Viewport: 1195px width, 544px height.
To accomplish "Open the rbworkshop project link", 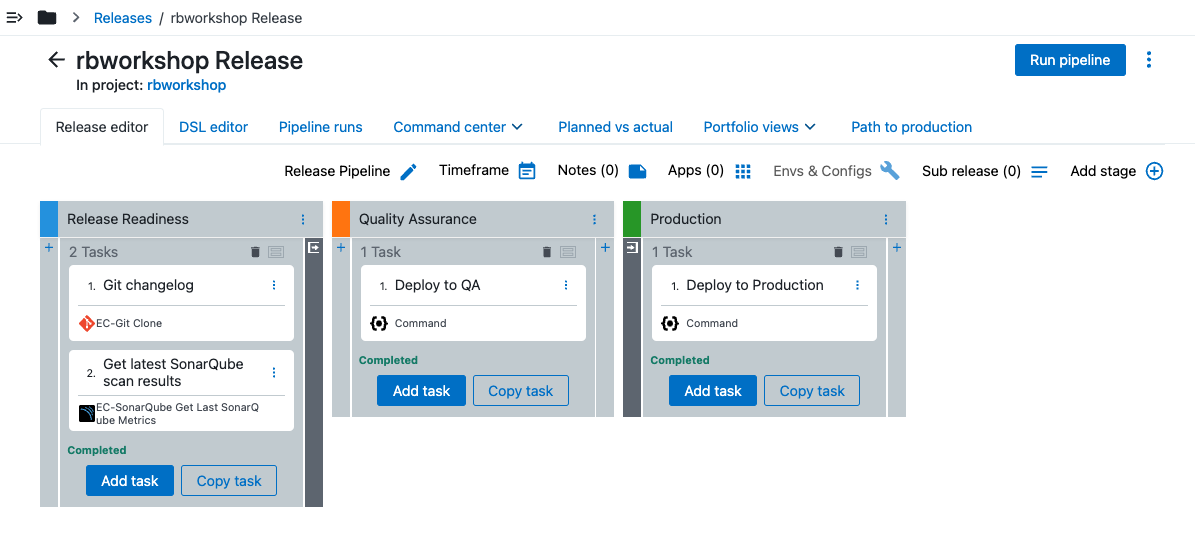I will click(x=186, y=85).
